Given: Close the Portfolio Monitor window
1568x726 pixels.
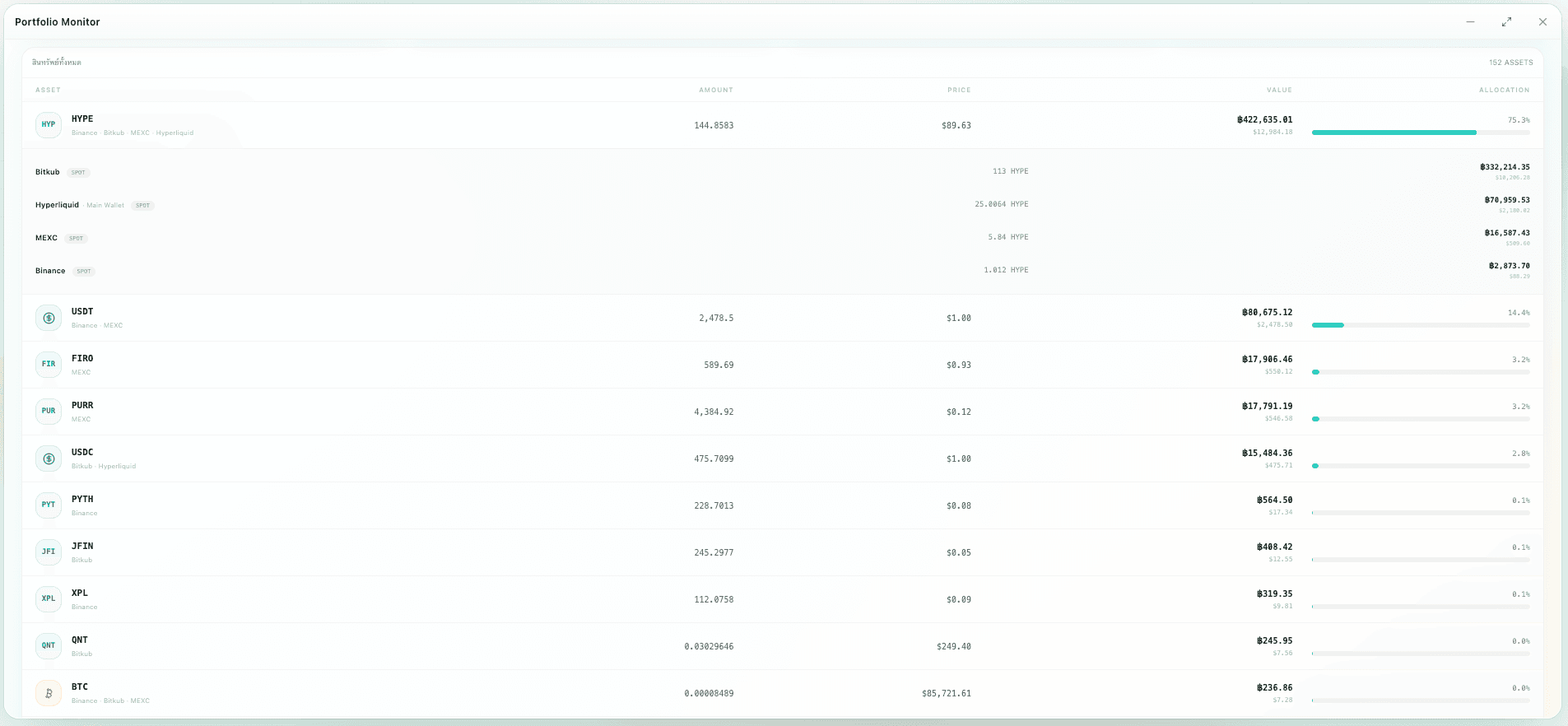Looking at the screenshot, I should [1542, 22].
